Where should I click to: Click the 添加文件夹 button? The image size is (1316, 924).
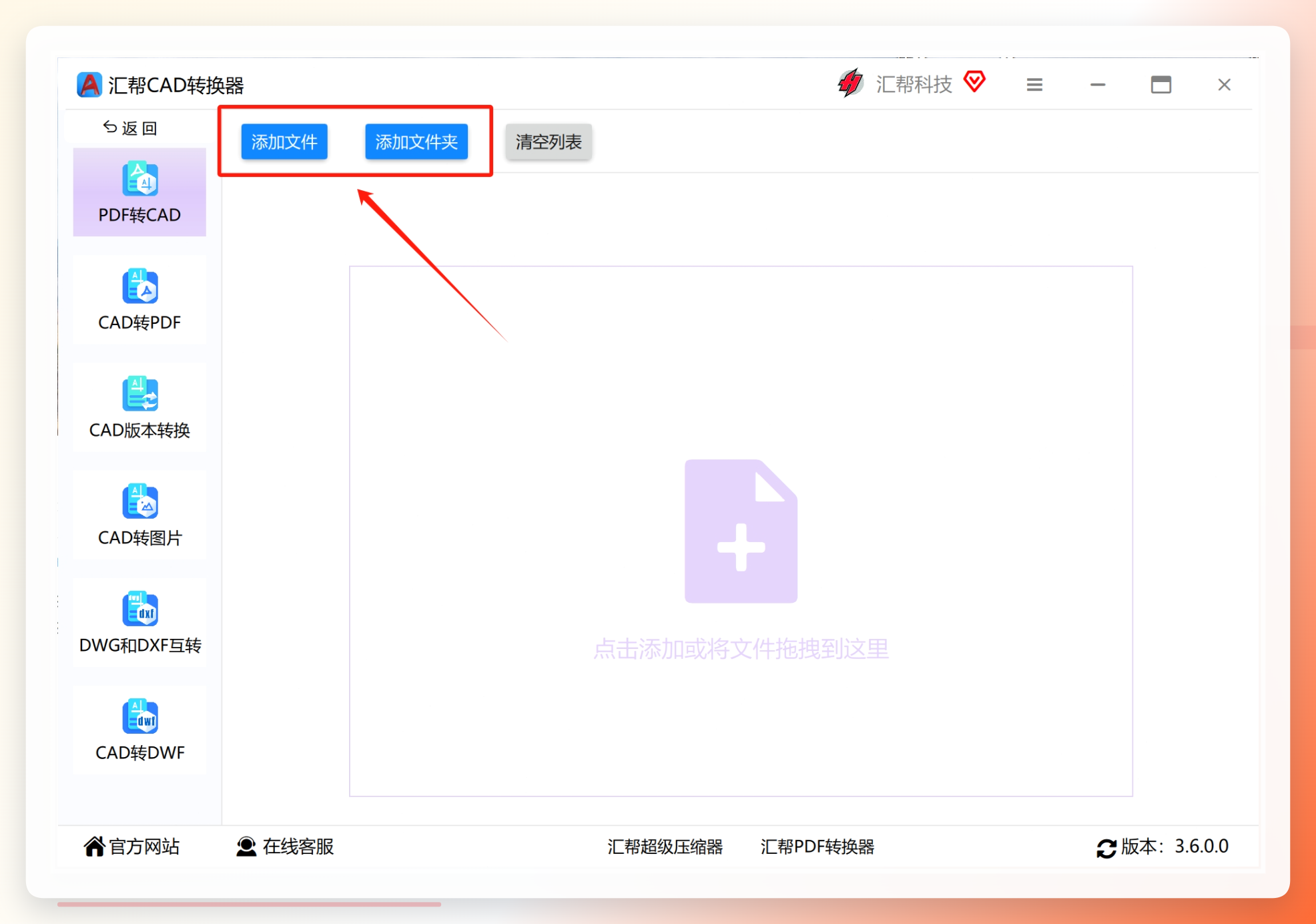pos(416,142)
